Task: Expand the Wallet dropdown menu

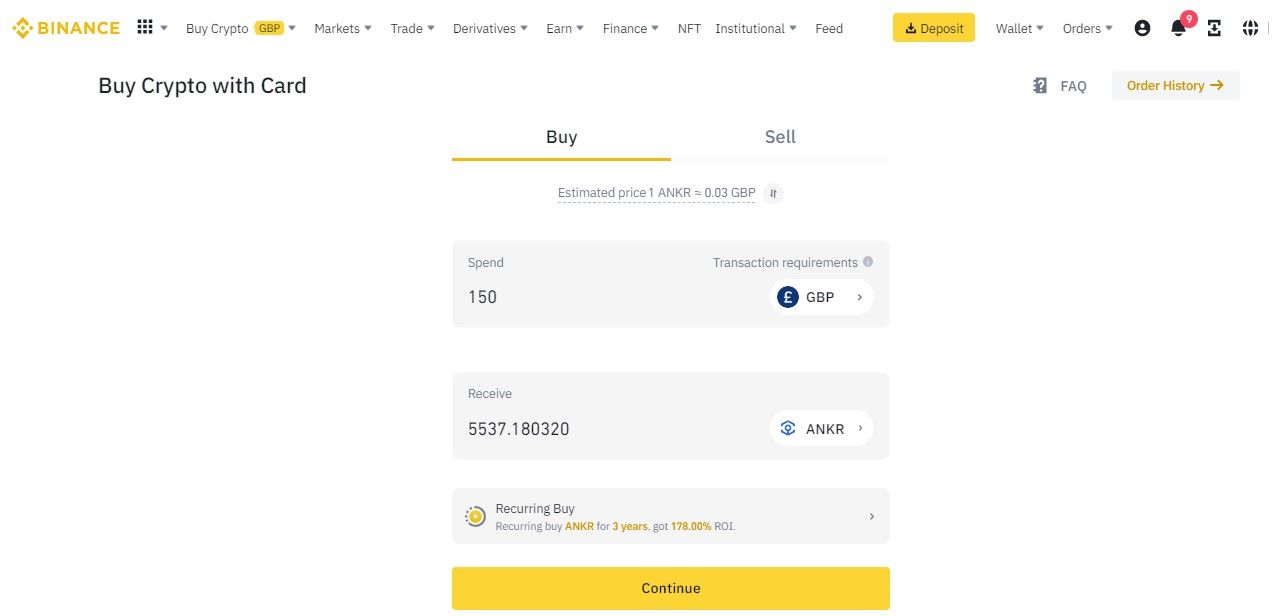Action: (x=1019, y=28)
